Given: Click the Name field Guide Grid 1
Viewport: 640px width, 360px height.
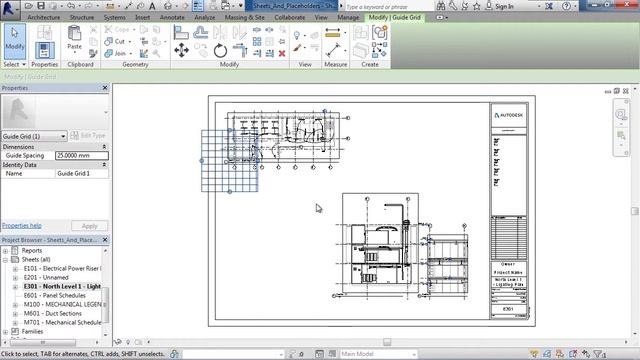Looking at the screenshot, I should 82,173.
